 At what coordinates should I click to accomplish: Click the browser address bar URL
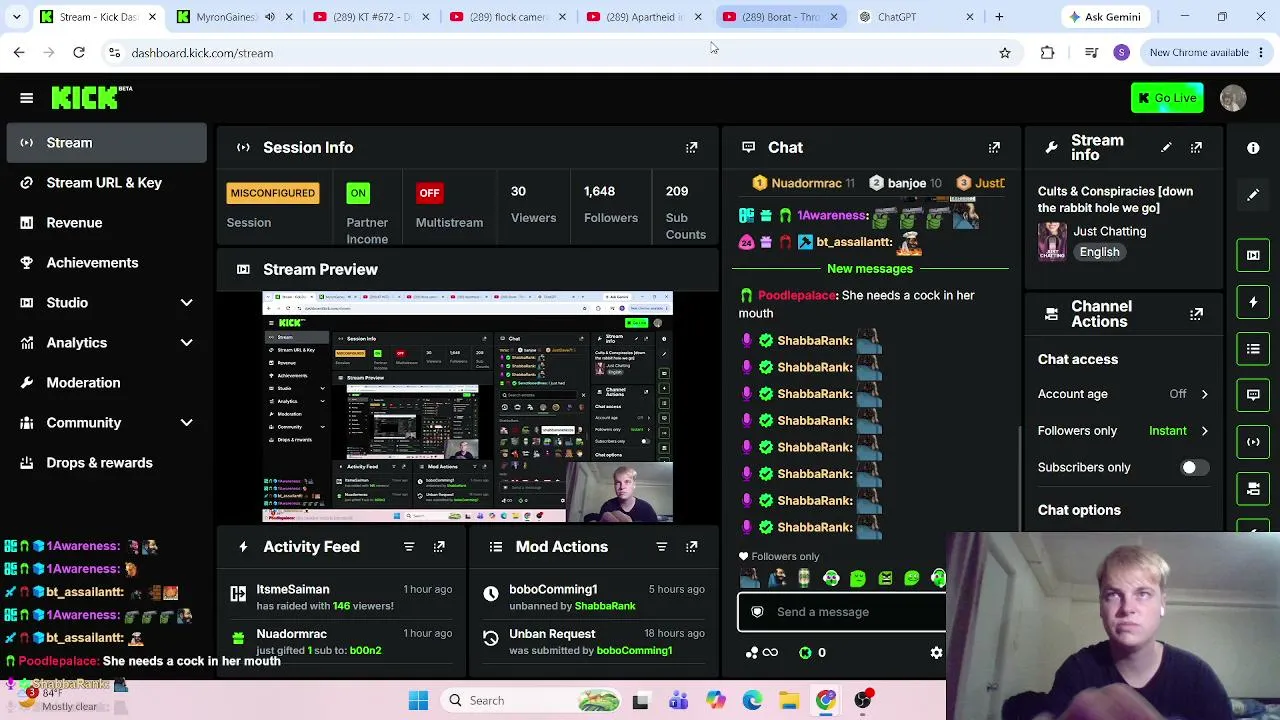[x=202, y=53]
